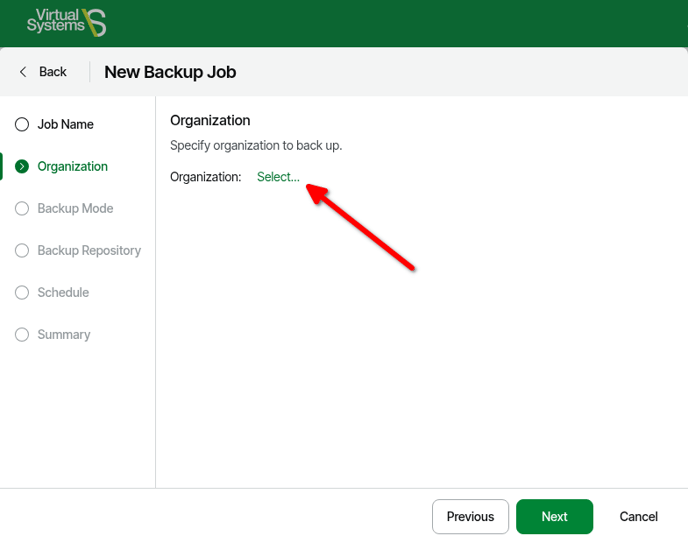
Task: Click the Virtual Systems logo
Action: click(x=66, y=22)
